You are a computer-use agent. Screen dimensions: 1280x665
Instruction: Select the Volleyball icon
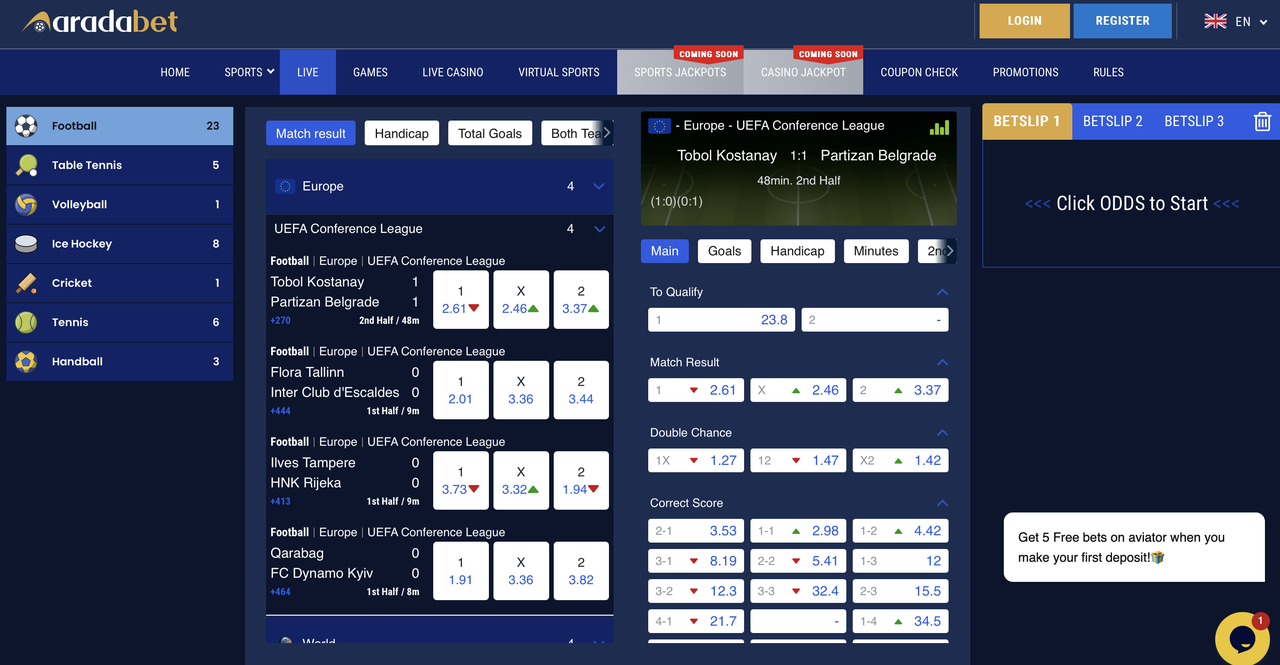tap(27, 204)
